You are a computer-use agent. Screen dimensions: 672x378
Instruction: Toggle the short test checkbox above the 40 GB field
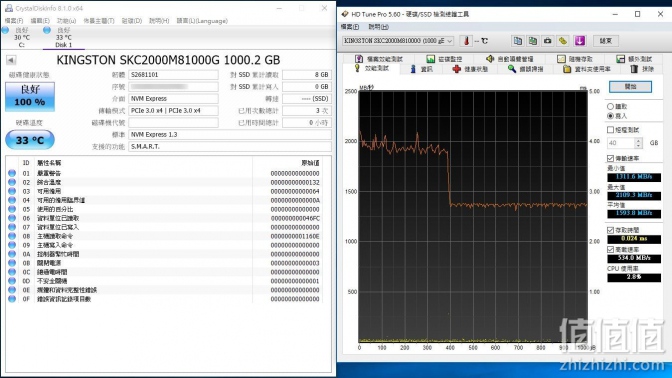click(x=610, y=129)
